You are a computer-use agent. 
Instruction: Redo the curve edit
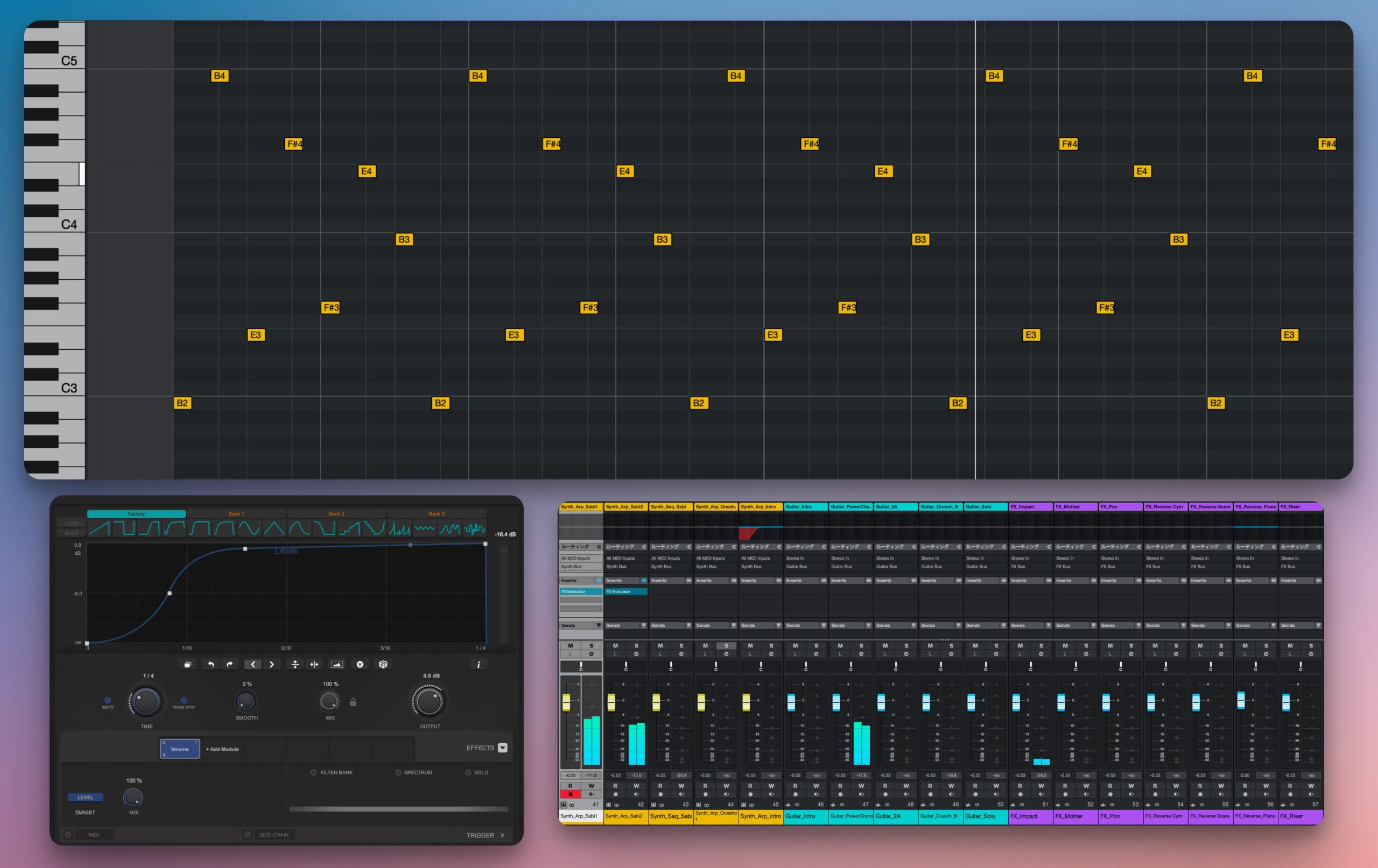(229, 664)
